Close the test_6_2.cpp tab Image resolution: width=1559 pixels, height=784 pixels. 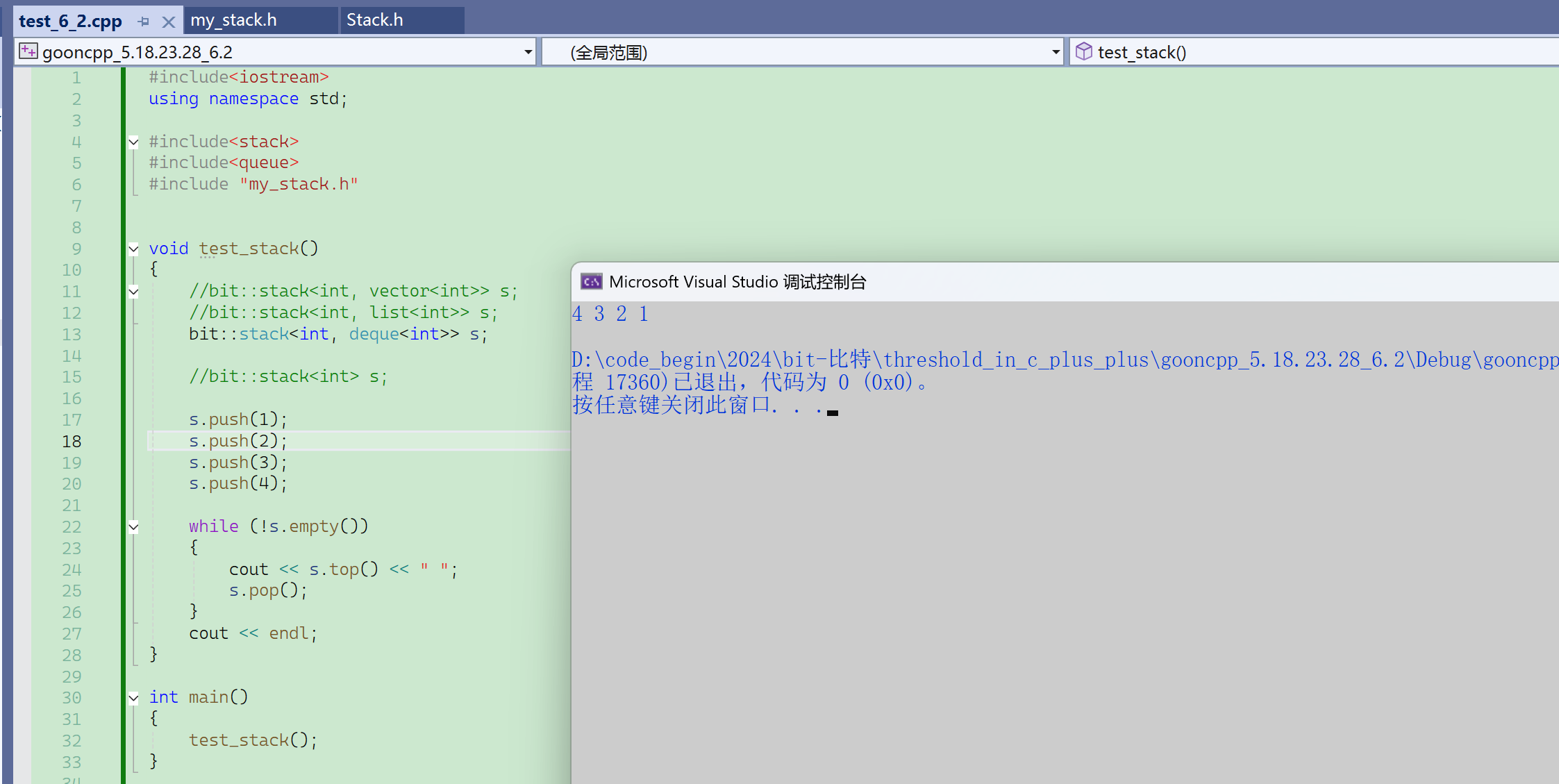point(168,22)
